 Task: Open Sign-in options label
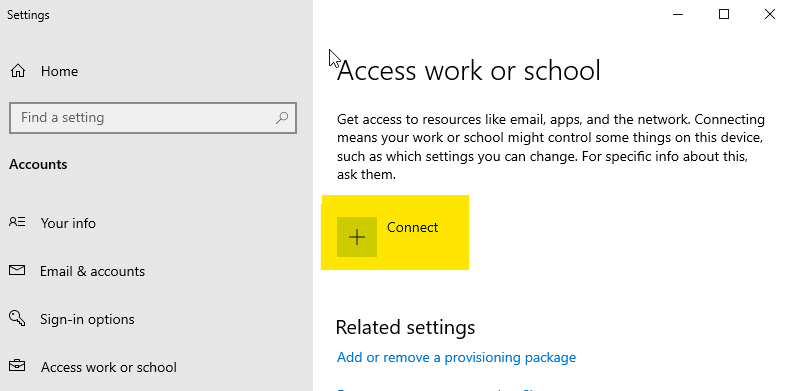[x=87, y=319]
